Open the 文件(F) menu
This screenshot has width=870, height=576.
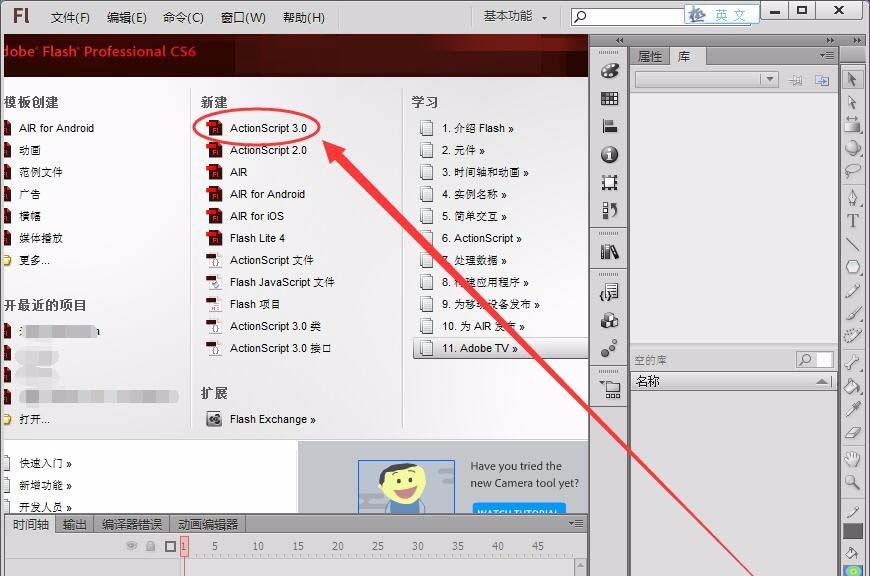pos(70,17)
